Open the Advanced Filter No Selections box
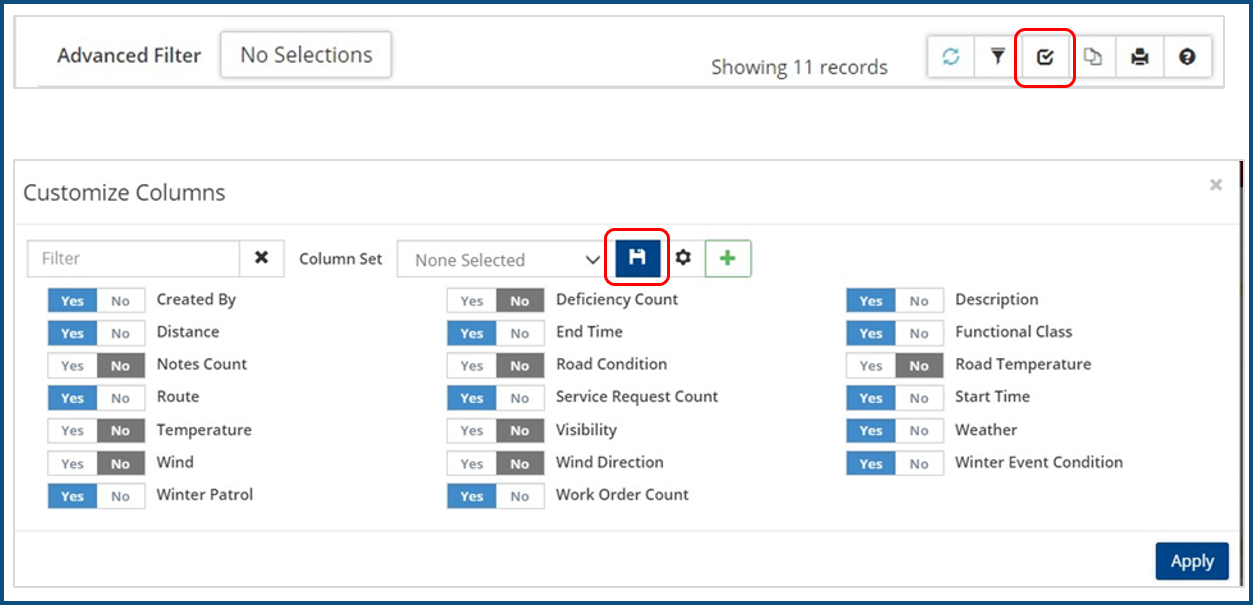The height and width of the screenshot is (605, 1253). coord(306,55)
